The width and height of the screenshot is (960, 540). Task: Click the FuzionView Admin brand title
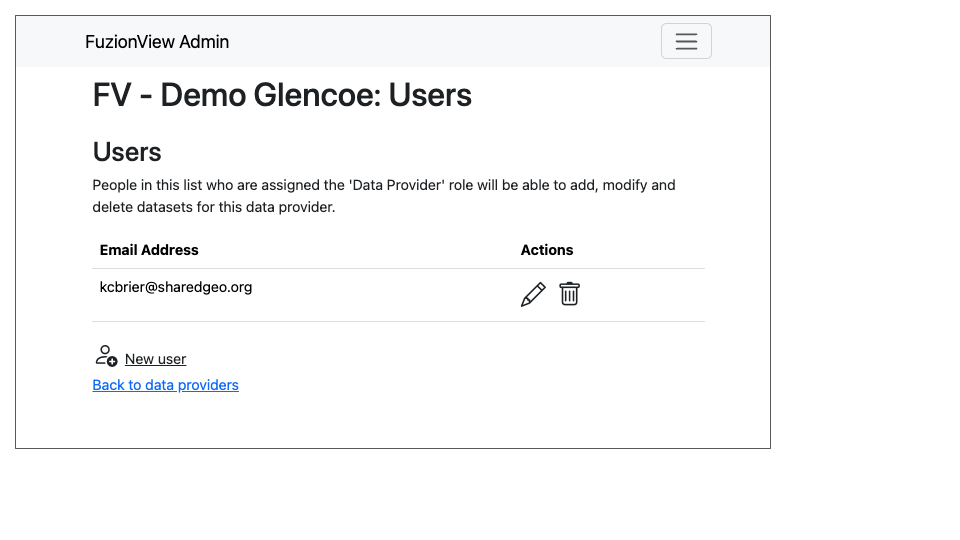pos(157,42)
